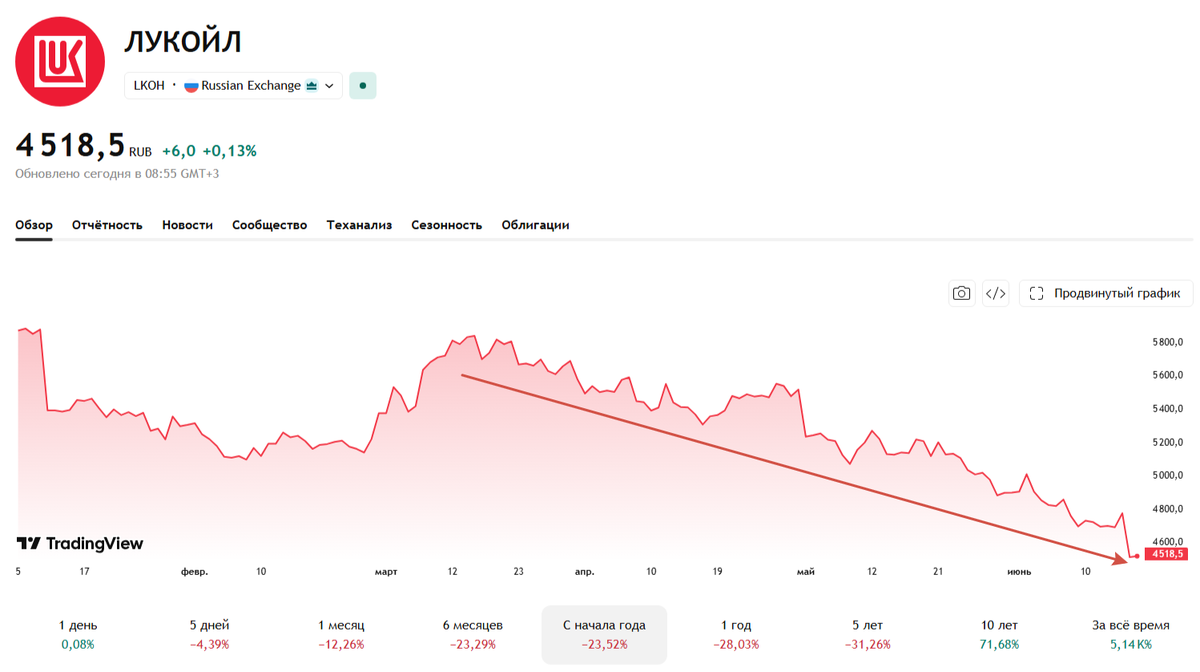Select the За всё время range
The height and width of the screenshot is (672, 1200).
(x=1131, y=634)
